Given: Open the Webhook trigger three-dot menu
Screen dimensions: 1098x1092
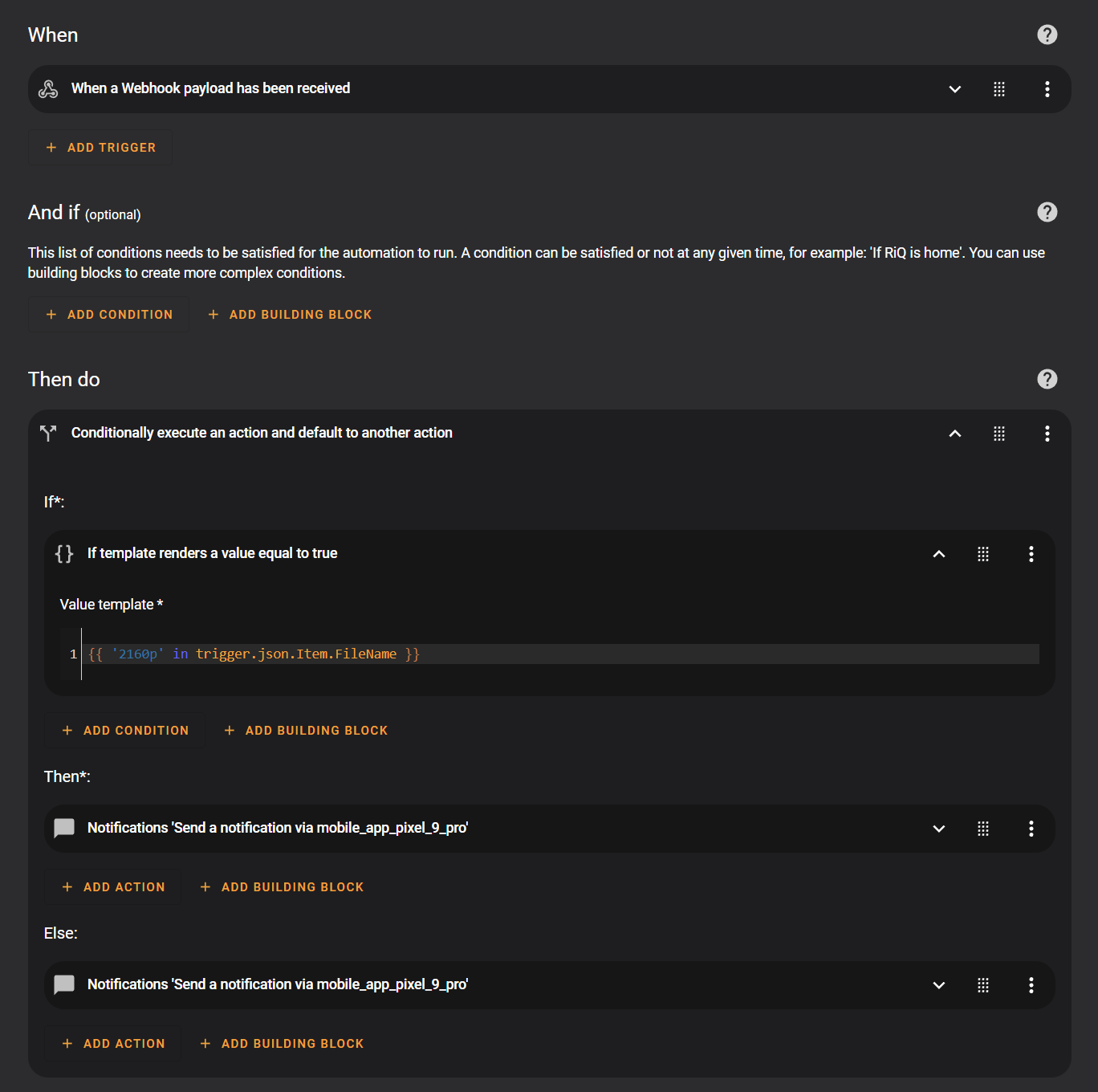Looking at the screenshot, I should [x=1047, y=89].
